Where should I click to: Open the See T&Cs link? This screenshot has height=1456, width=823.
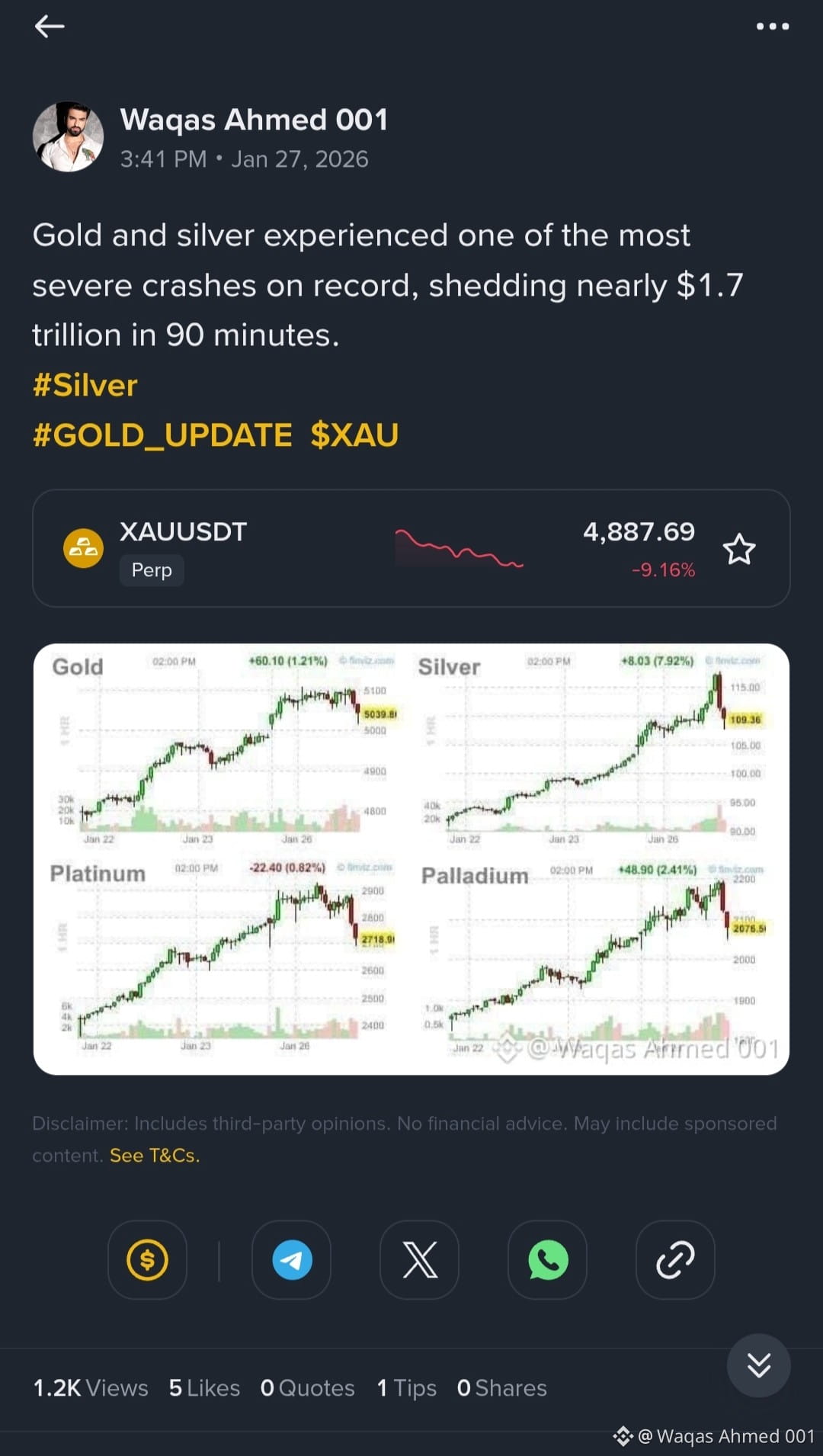click(155, 1156)
